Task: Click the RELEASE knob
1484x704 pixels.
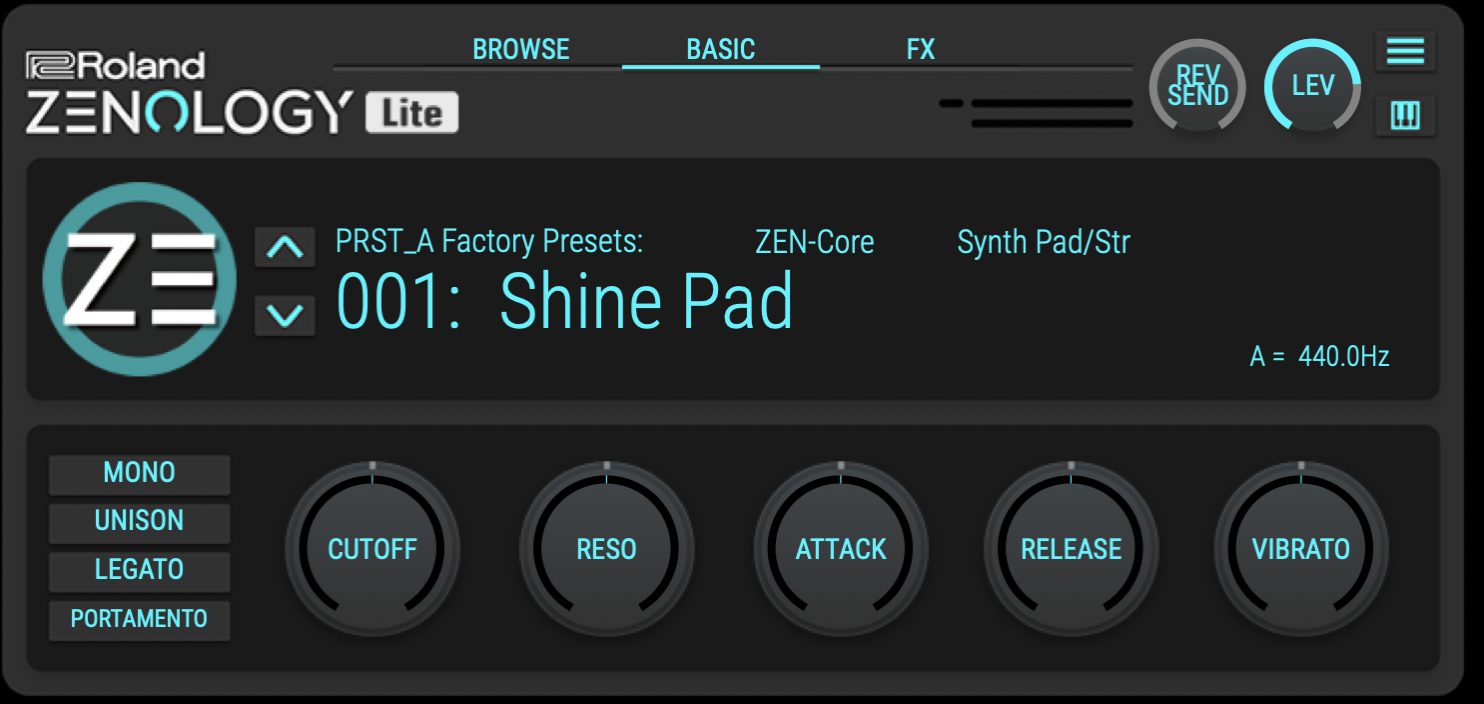Action: tap(1071, 548)
